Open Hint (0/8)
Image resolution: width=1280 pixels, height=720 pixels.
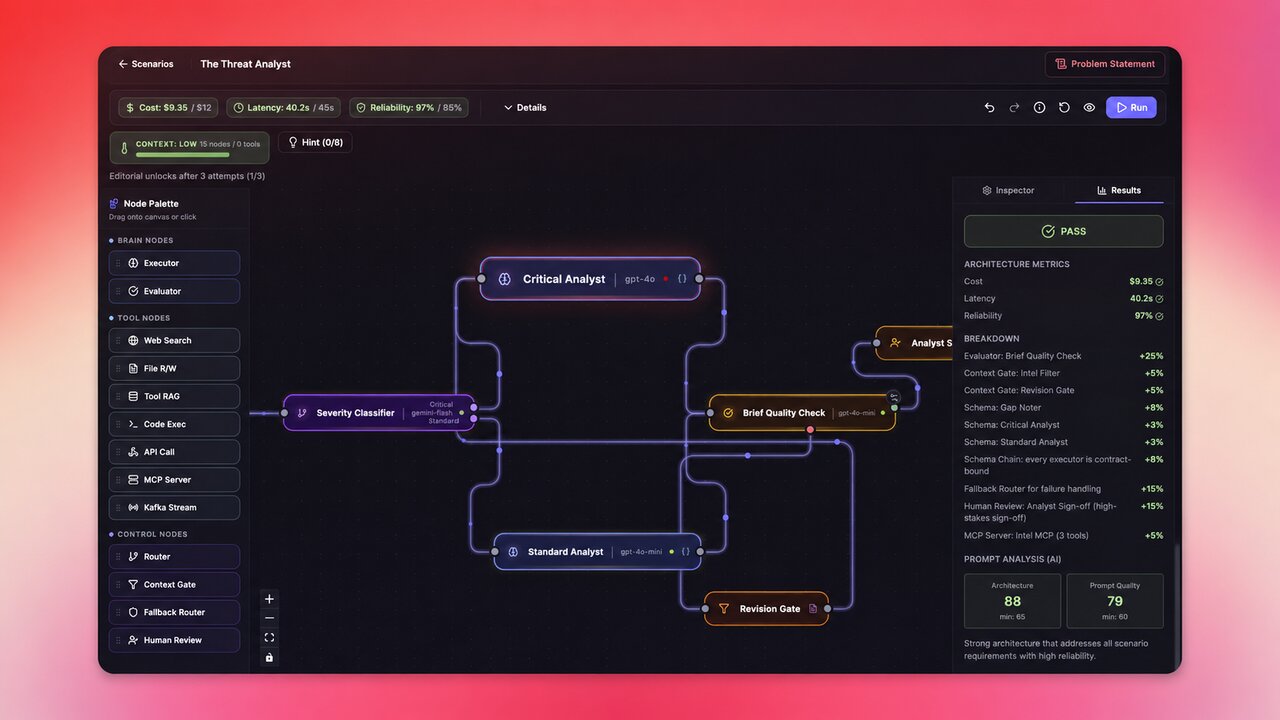315,142
